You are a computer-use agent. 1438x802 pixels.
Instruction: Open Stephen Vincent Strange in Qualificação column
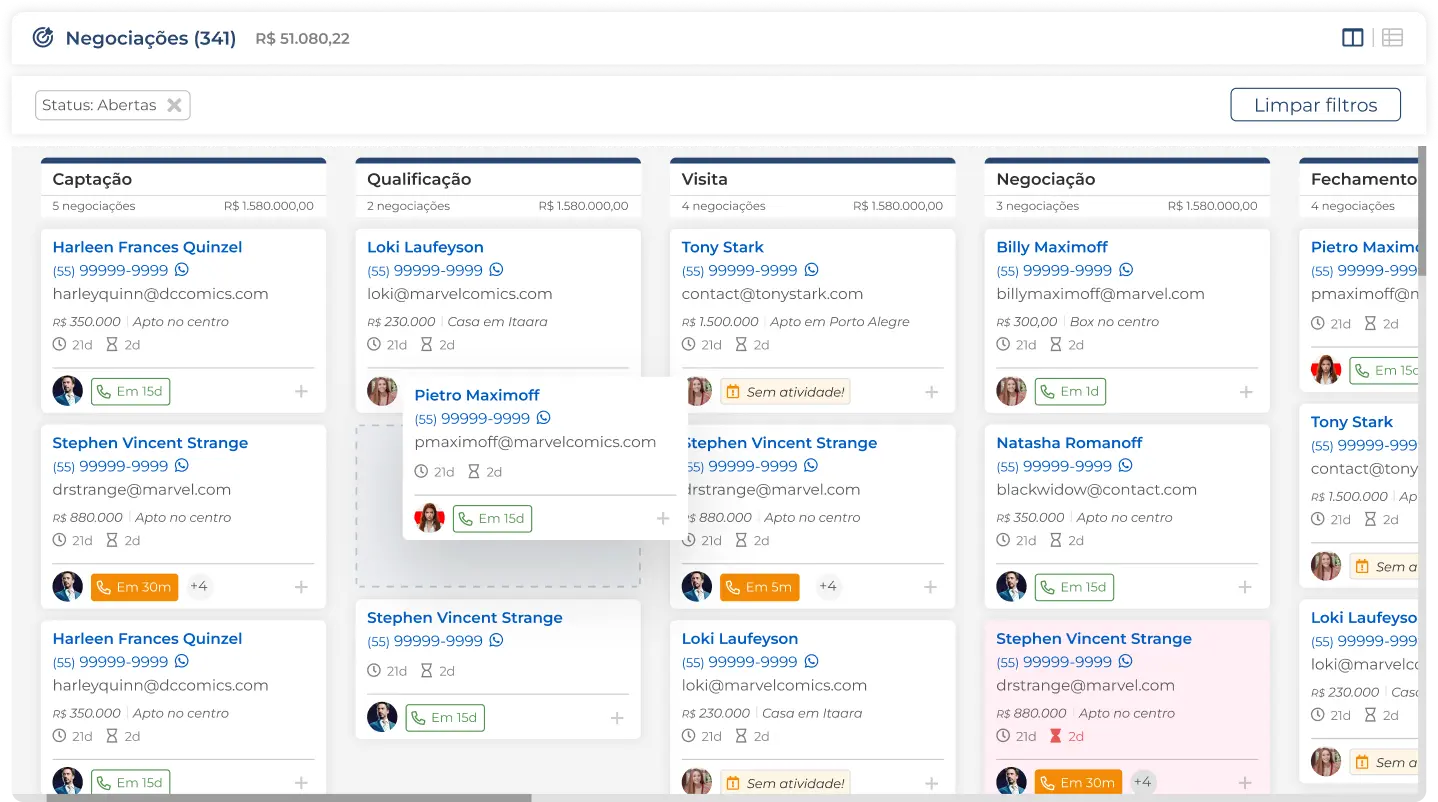click(465, 618)
